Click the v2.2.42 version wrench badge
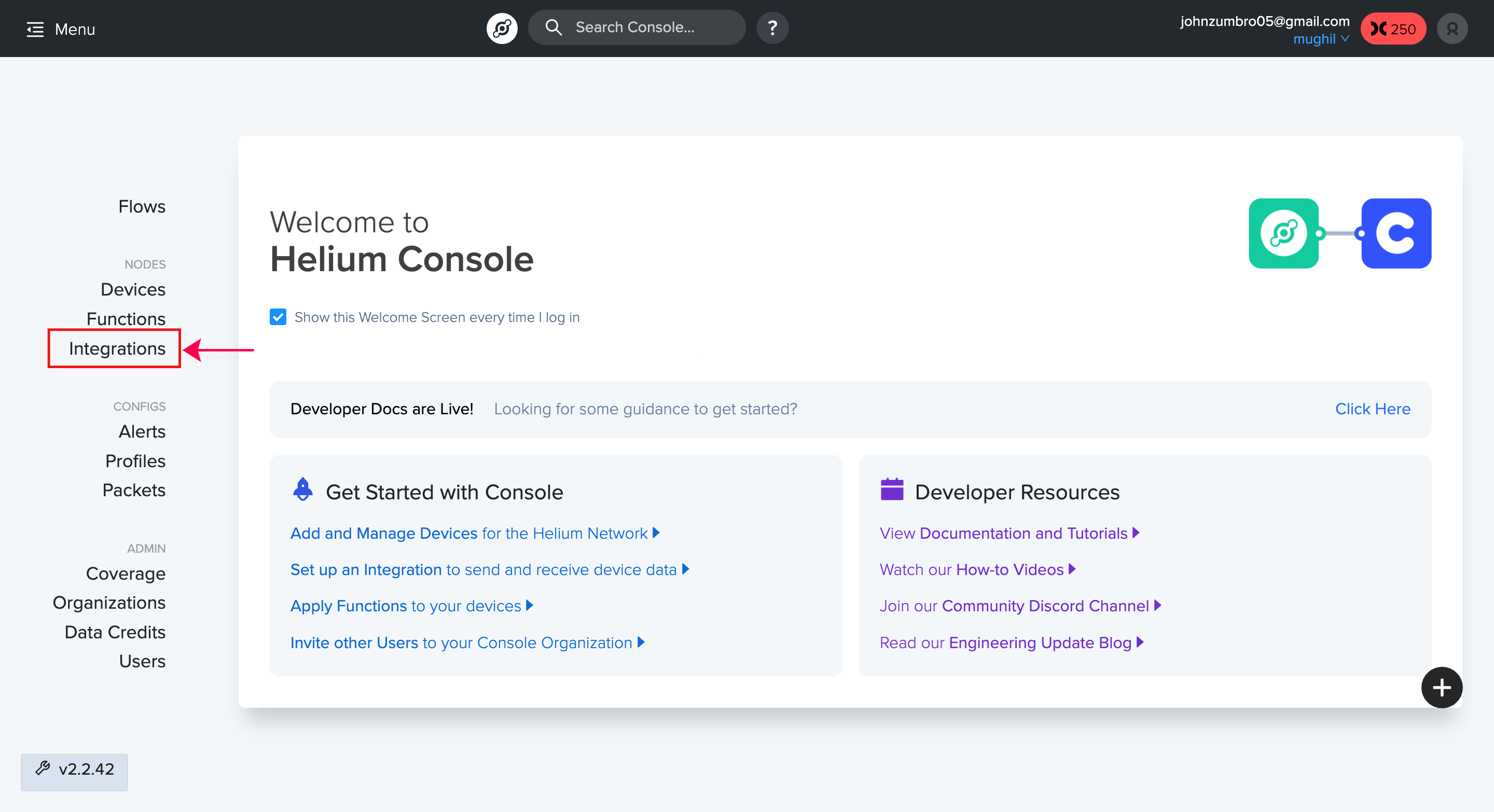 74,771
